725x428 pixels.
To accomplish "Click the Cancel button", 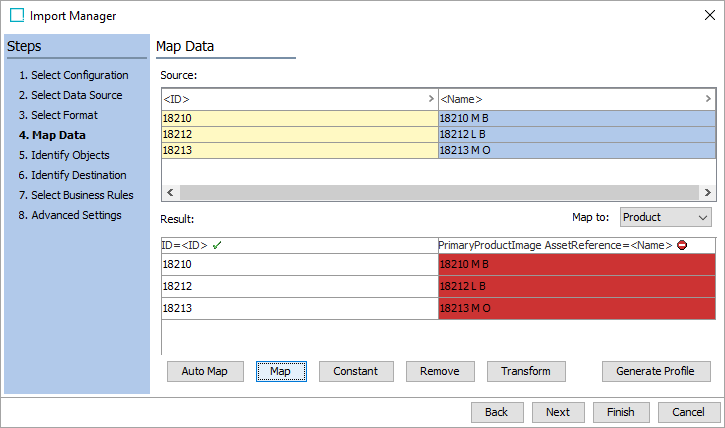I will (x=689, y=412).
